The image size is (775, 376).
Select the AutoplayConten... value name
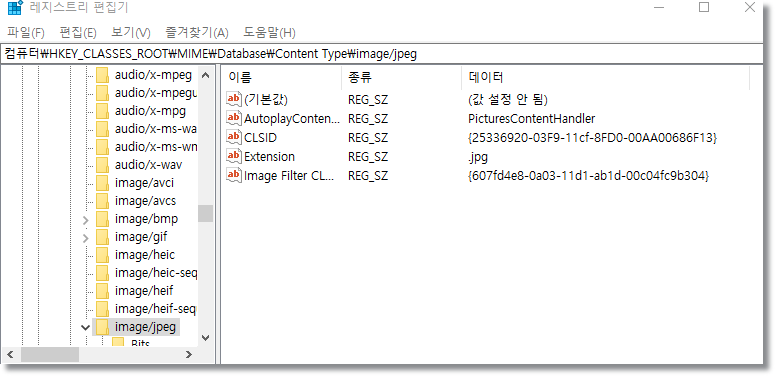tap(292, 119)
